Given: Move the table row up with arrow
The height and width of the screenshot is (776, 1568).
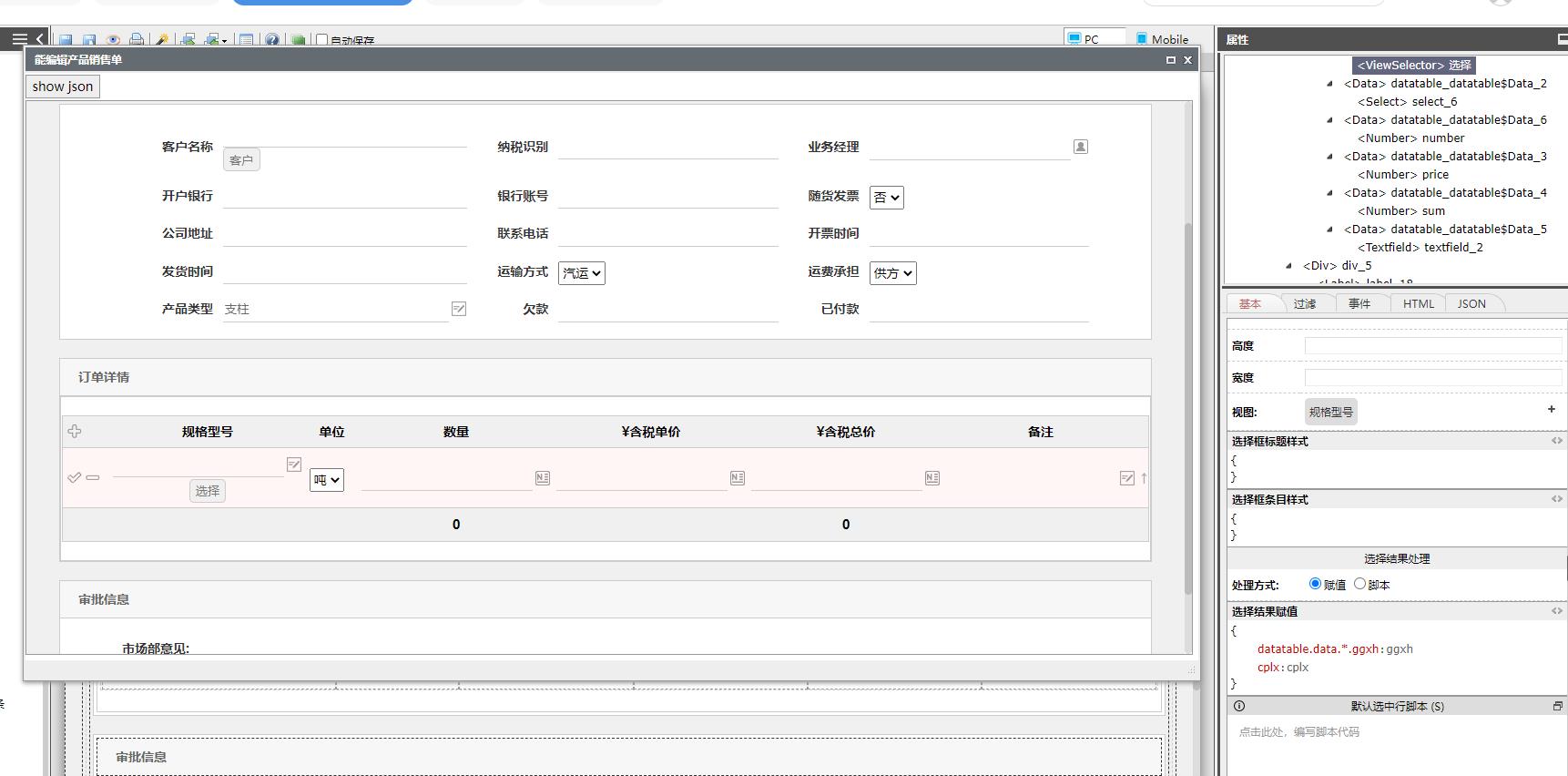Looking at the screenshot, I should pyautogui.click(x=1144, y=477).
